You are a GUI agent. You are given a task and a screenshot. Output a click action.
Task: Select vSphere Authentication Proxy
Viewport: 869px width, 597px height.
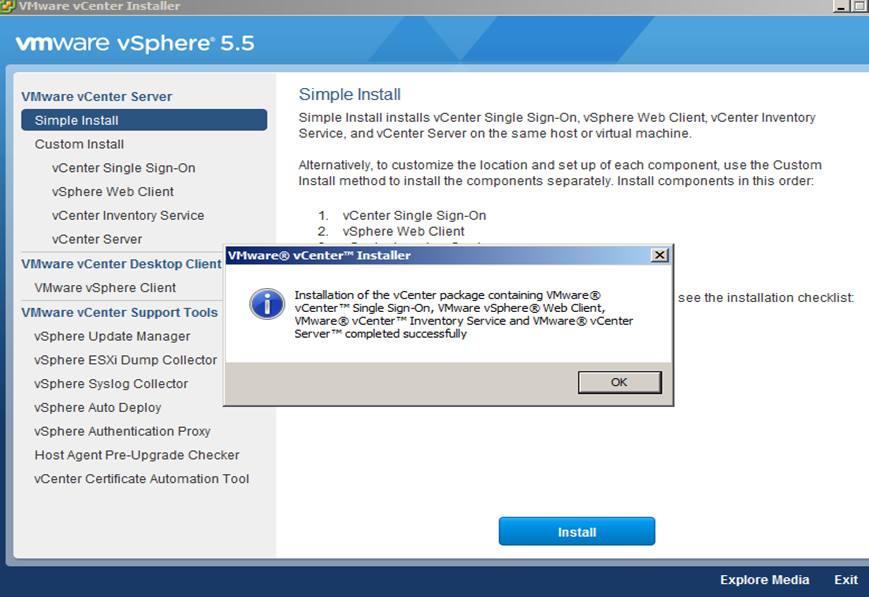[122, 432]
